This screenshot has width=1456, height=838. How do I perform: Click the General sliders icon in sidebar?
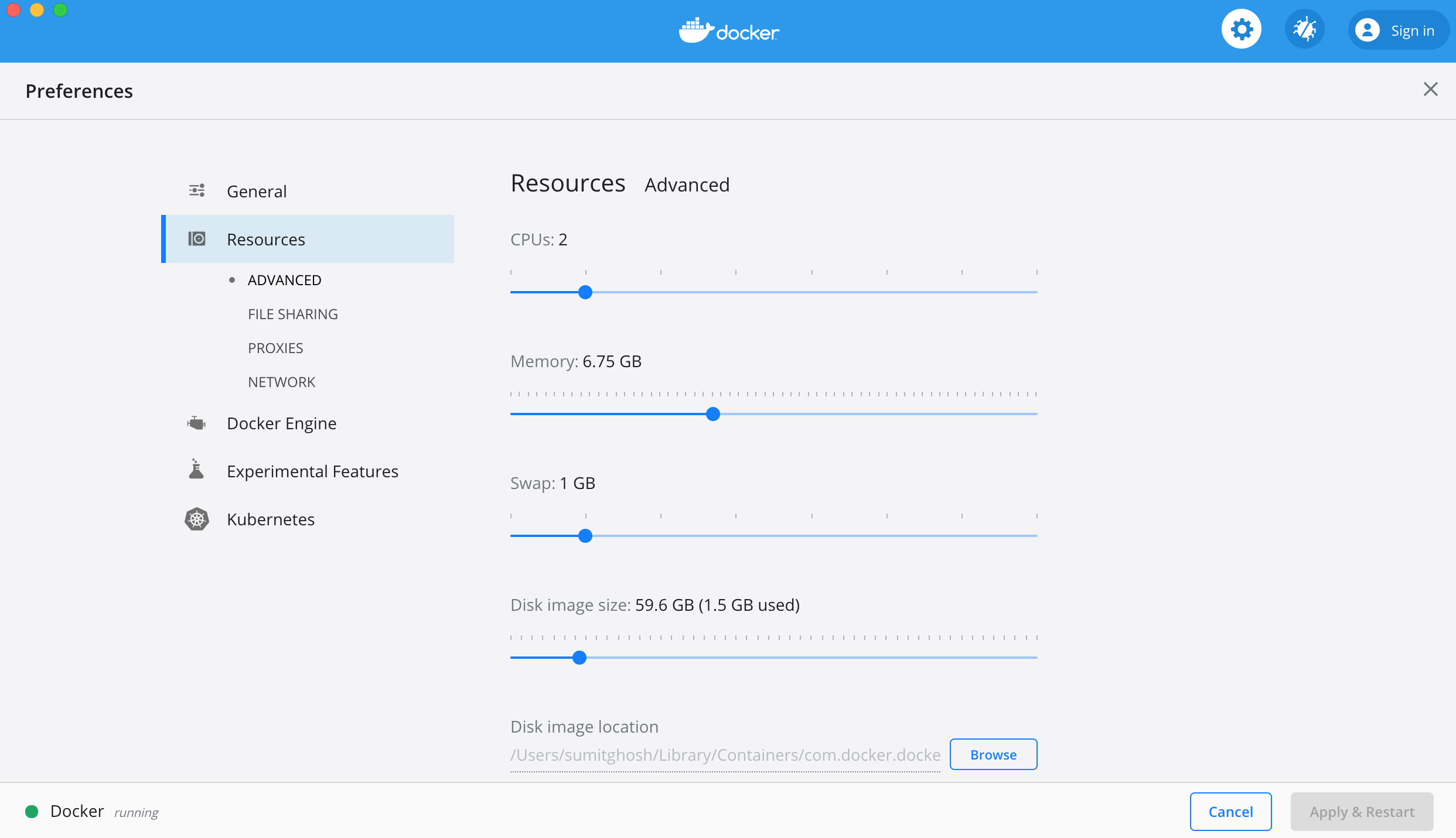(x=197, y=191)
